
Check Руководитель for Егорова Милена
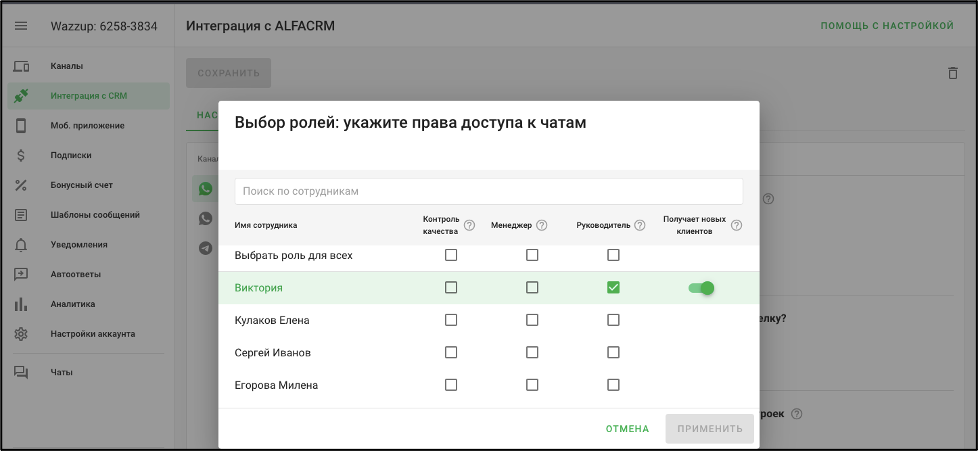(613, 385)
